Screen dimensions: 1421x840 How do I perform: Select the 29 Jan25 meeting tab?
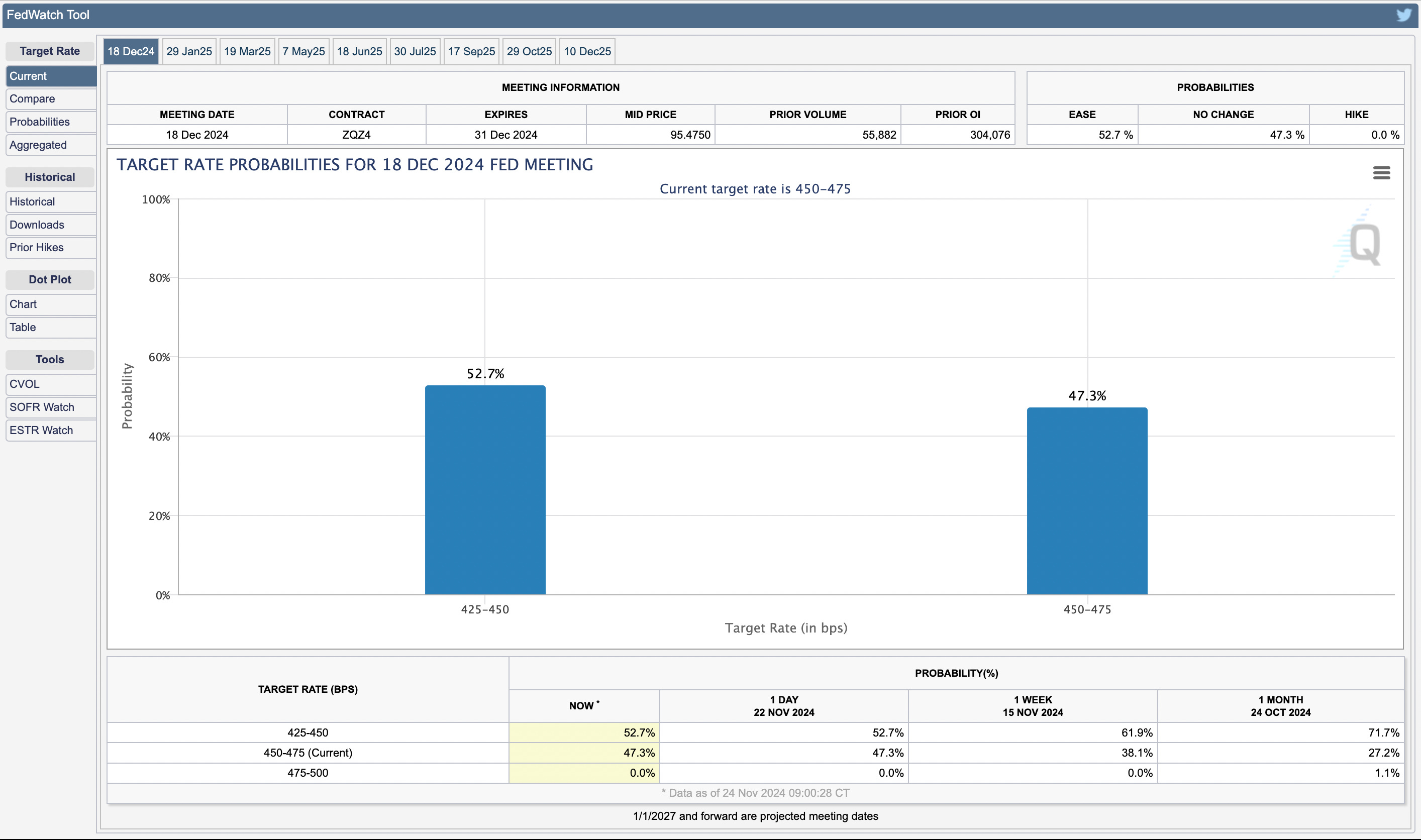[189, 52]
